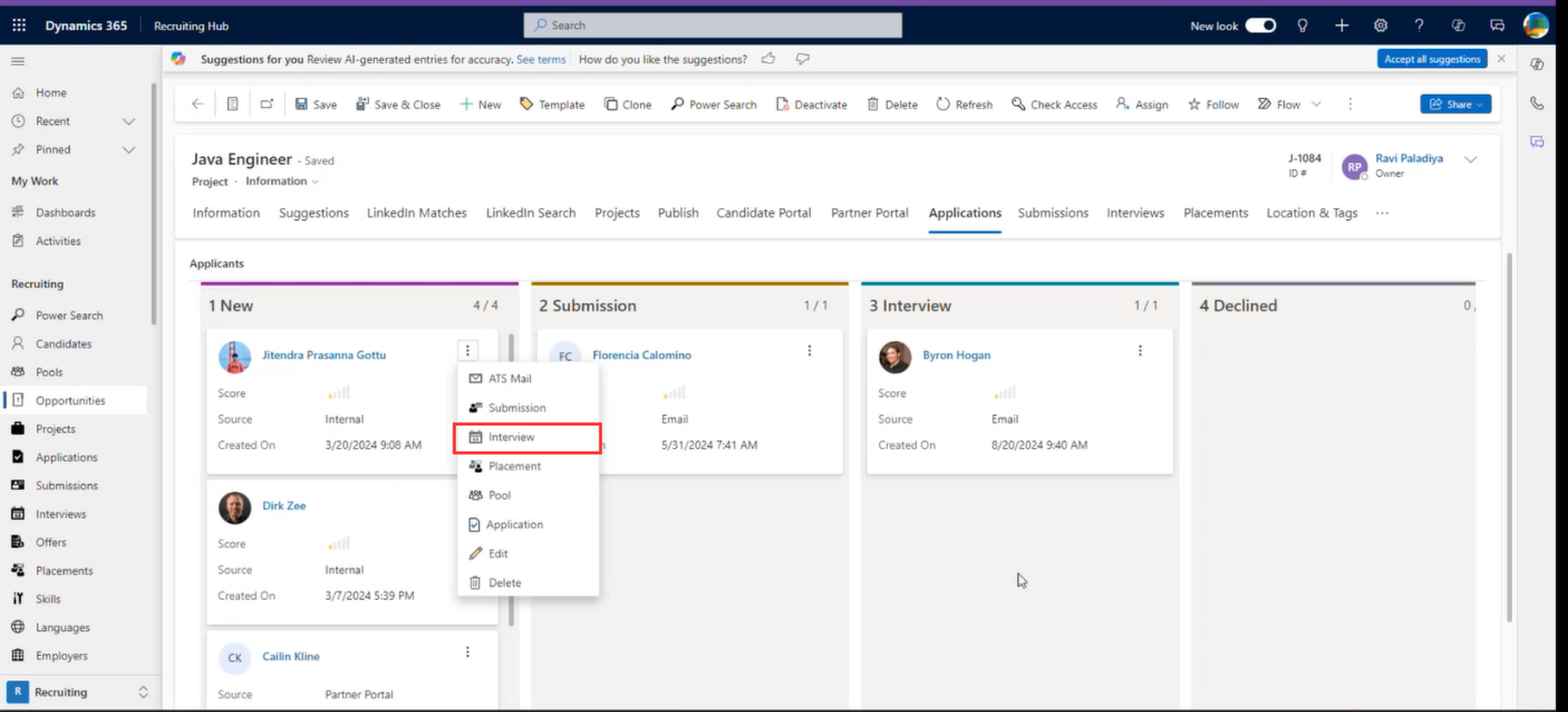Image resolution: width=1568 pixels, height=712 pixels.
Task: Open the lightbulb help ideas icon
Action: point(1303,25)
